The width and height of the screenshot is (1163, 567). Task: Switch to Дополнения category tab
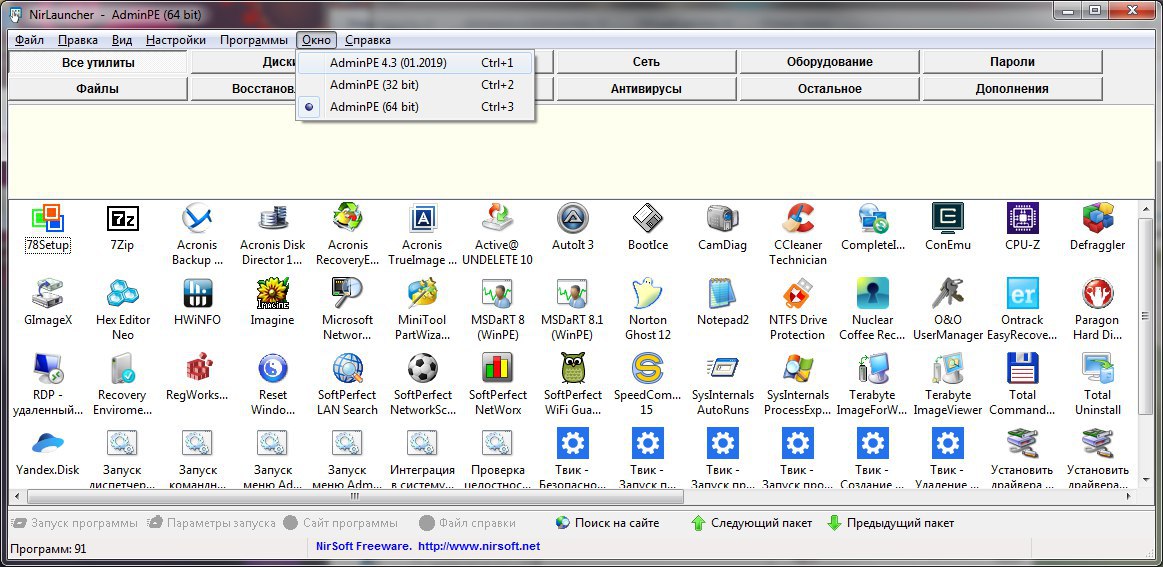pyautogui.click(x=1012, y=89)
